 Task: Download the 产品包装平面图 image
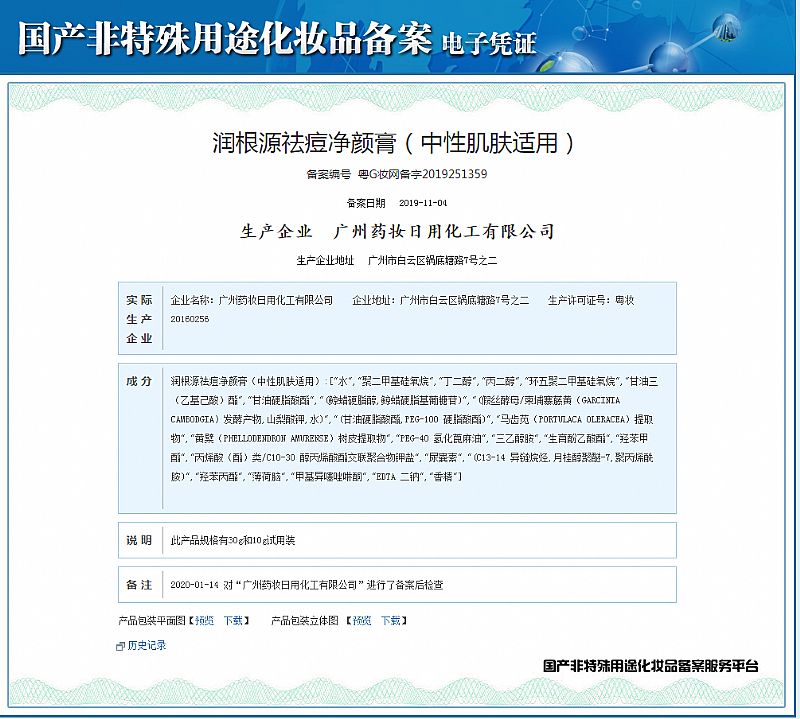tap(233, 621)
